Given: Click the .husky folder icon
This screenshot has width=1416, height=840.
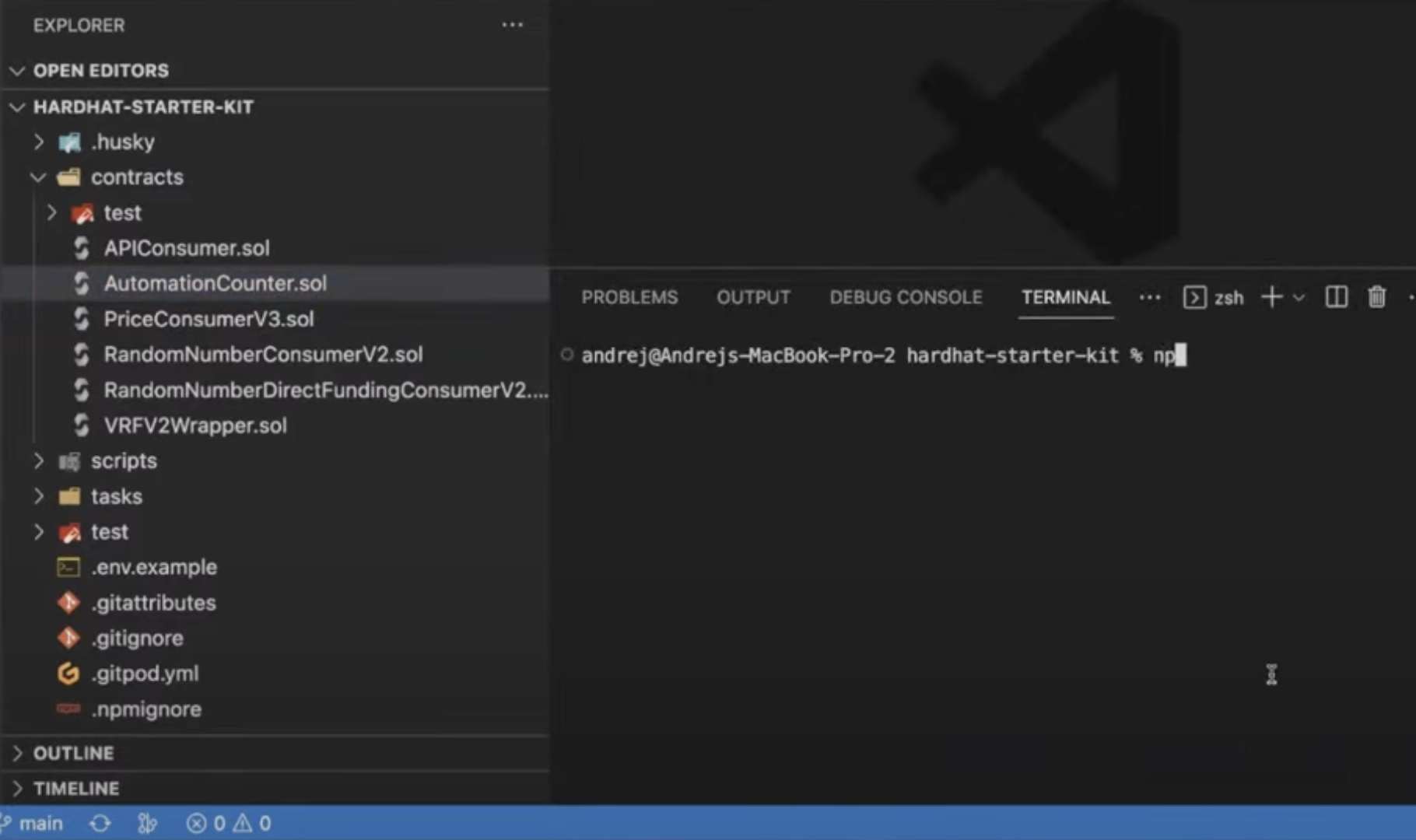Looking at the screenshot, I should click(69, 142).
